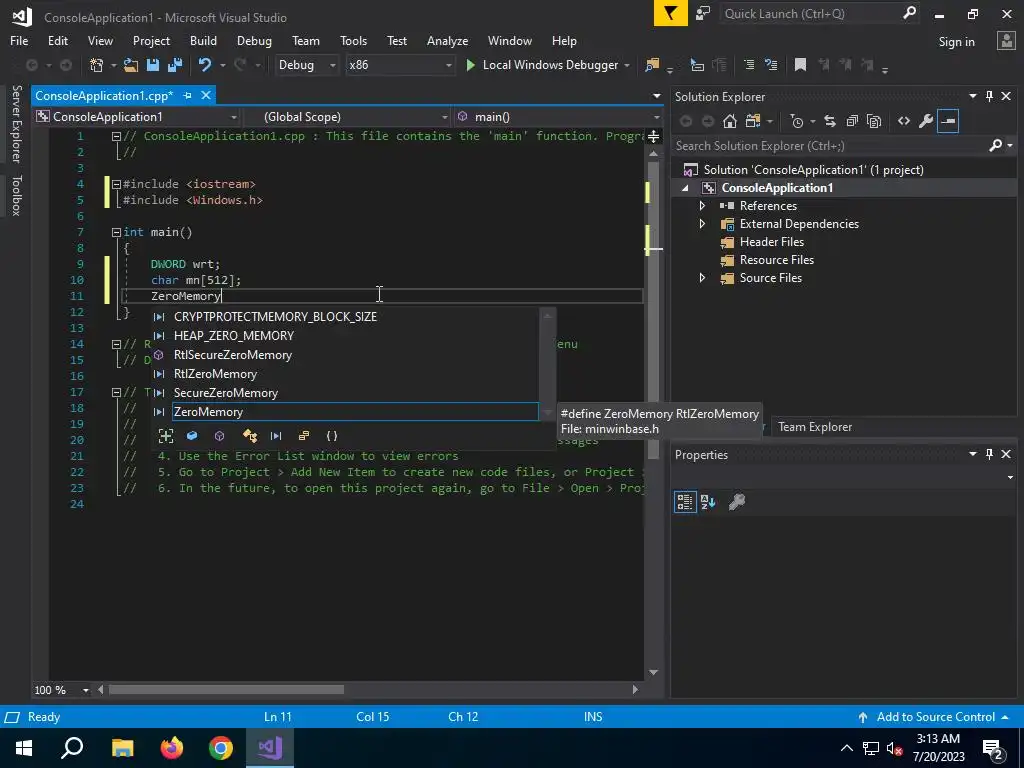Click Pending Changes Filter clock icon
Image resolution: width=1024 pixels, height=768 pixels.
tap(797, 121)
